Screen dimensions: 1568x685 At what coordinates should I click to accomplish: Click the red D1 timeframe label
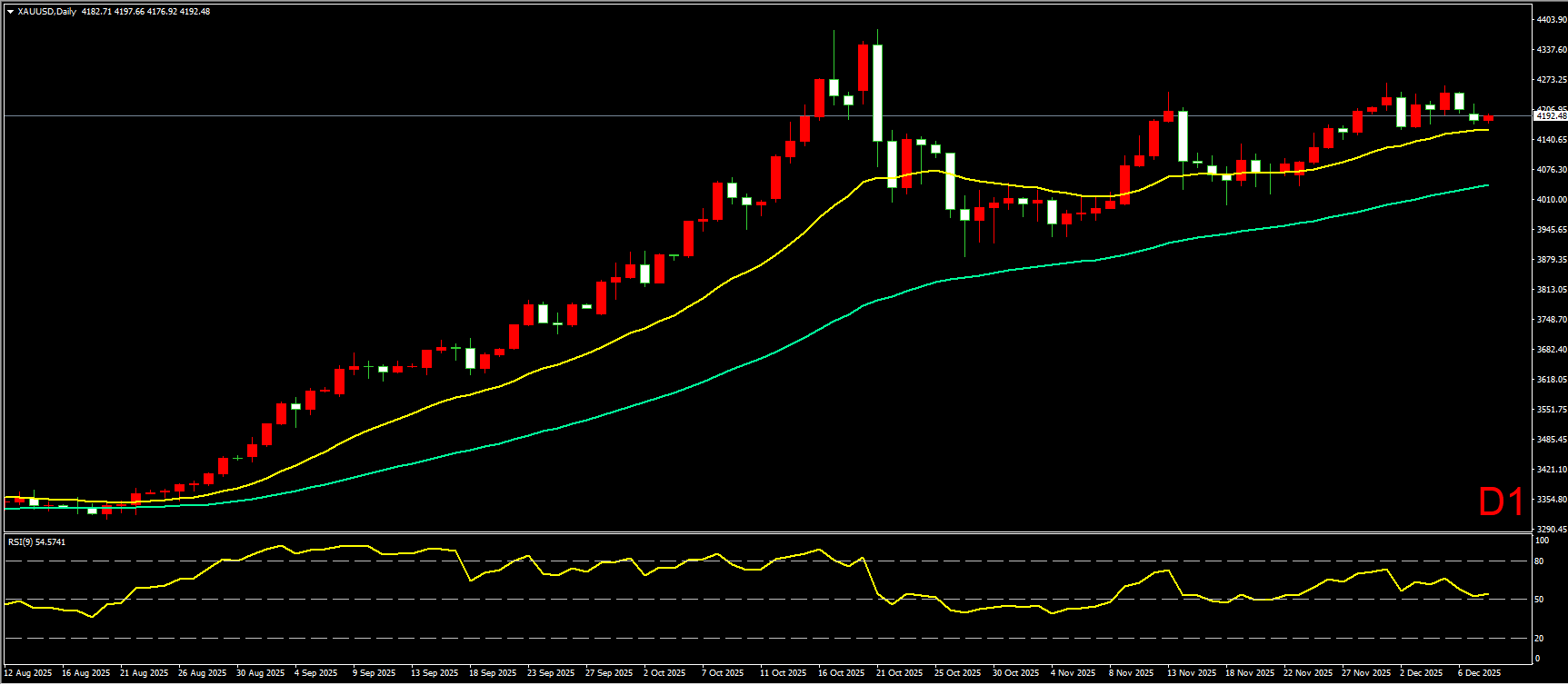[x=1501, y=502]
